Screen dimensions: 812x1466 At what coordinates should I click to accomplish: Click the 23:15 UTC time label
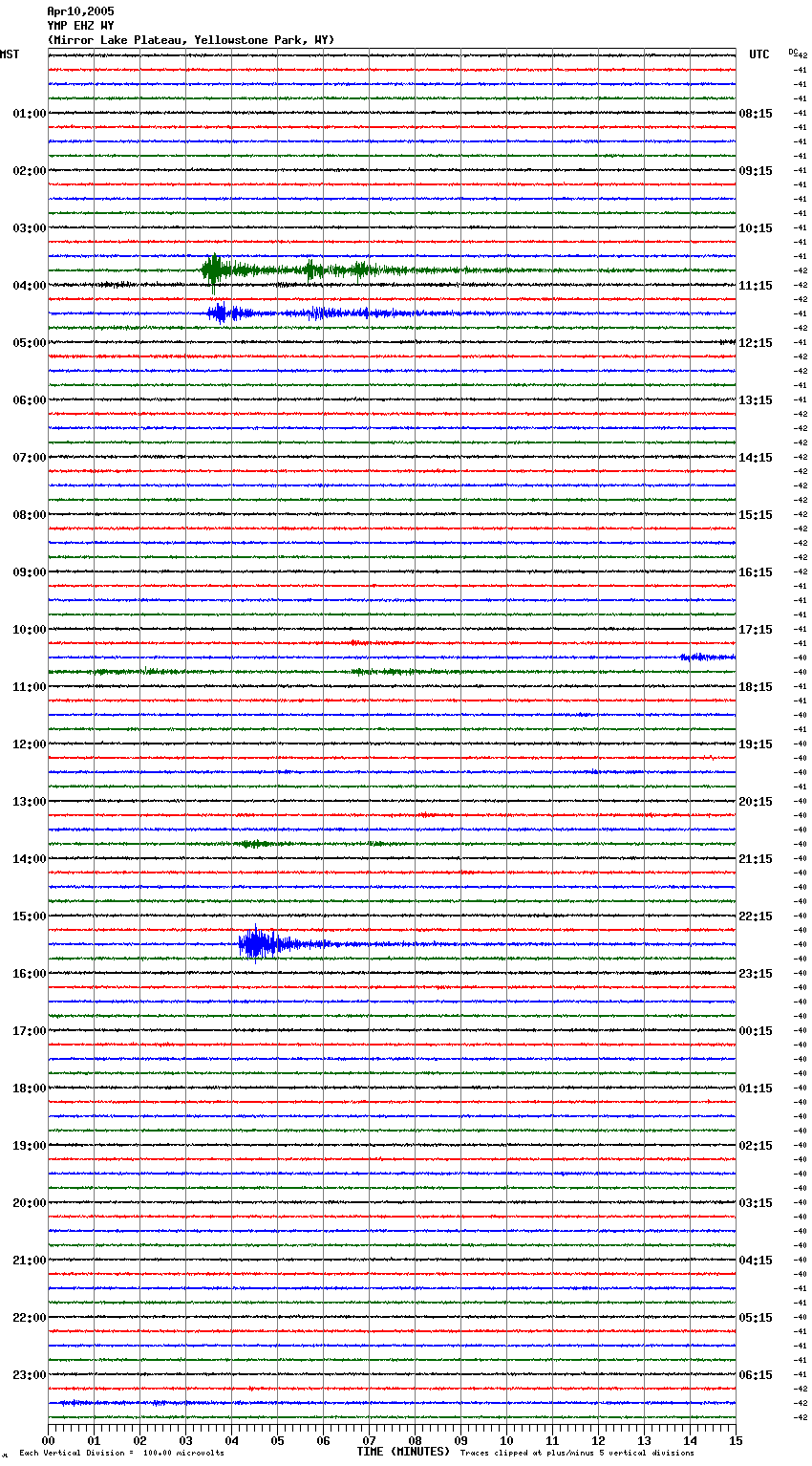(x=756, y=974)
